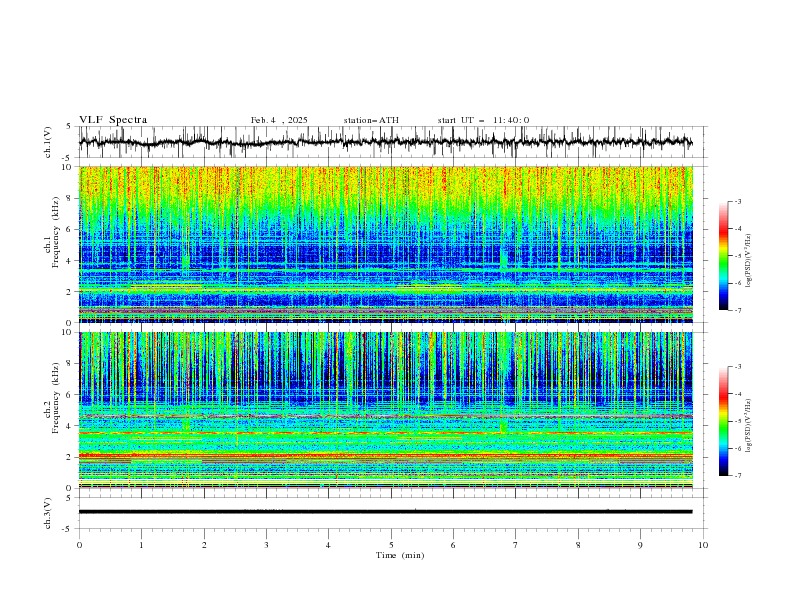Click the "Time (min)" axis label
792x612 pixels.
400,555
